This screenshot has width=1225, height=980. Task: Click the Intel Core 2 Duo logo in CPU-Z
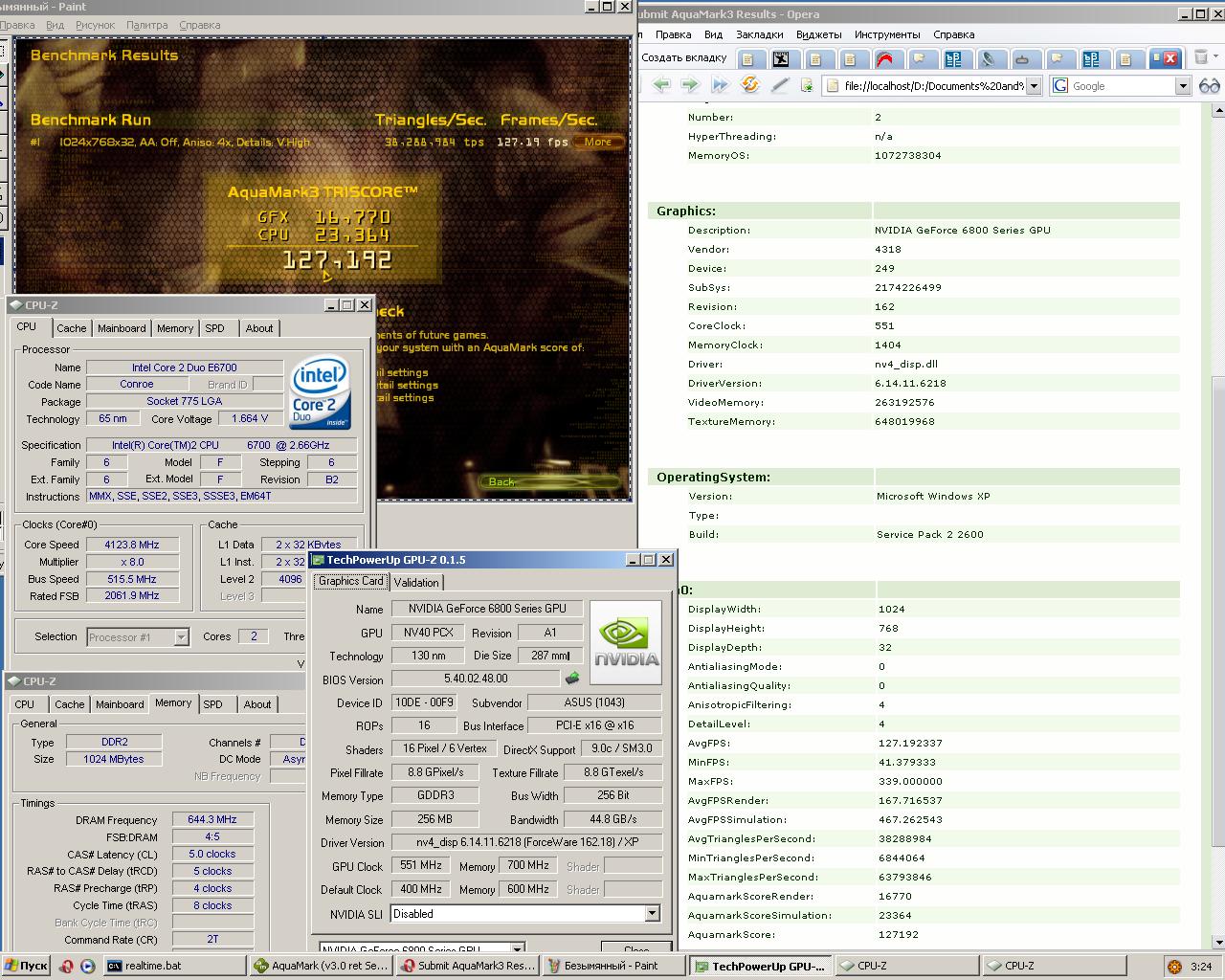320,393
